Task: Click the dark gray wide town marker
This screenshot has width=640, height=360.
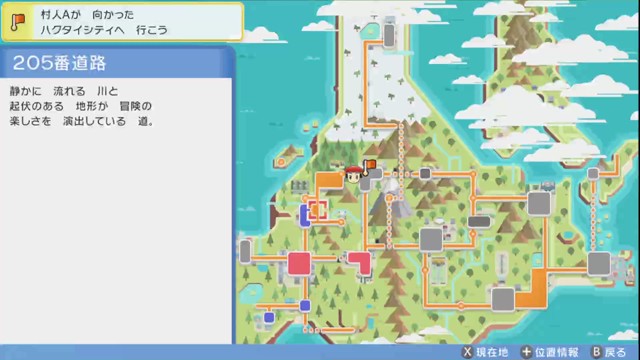Action: (x=479, y=222)
